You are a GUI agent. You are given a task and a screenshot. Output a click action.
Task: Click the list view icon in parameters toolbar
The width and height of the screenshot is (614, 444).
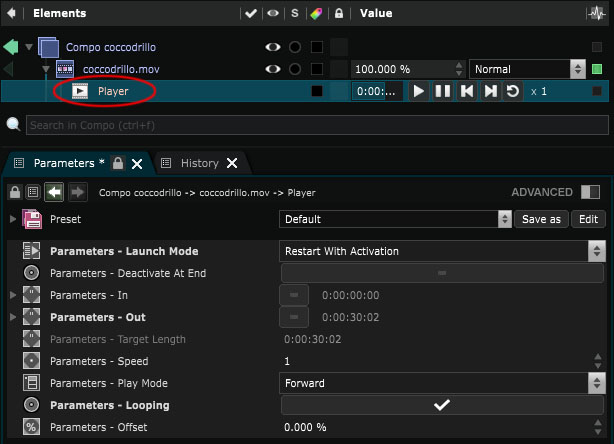(33, 192)
